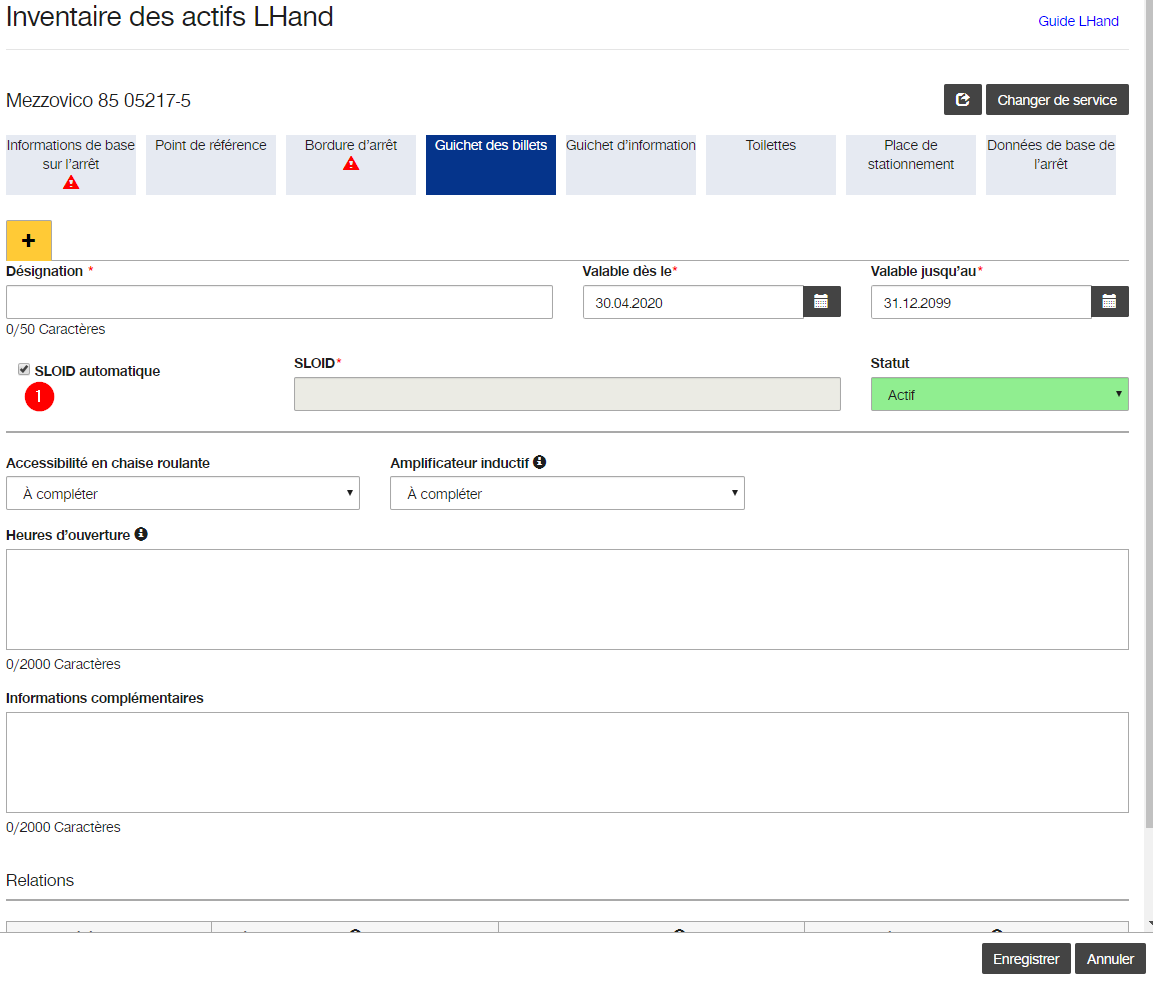Open the Guichet d'information tab
Screen dimensions: 1153x982
(x=631, y=165)
